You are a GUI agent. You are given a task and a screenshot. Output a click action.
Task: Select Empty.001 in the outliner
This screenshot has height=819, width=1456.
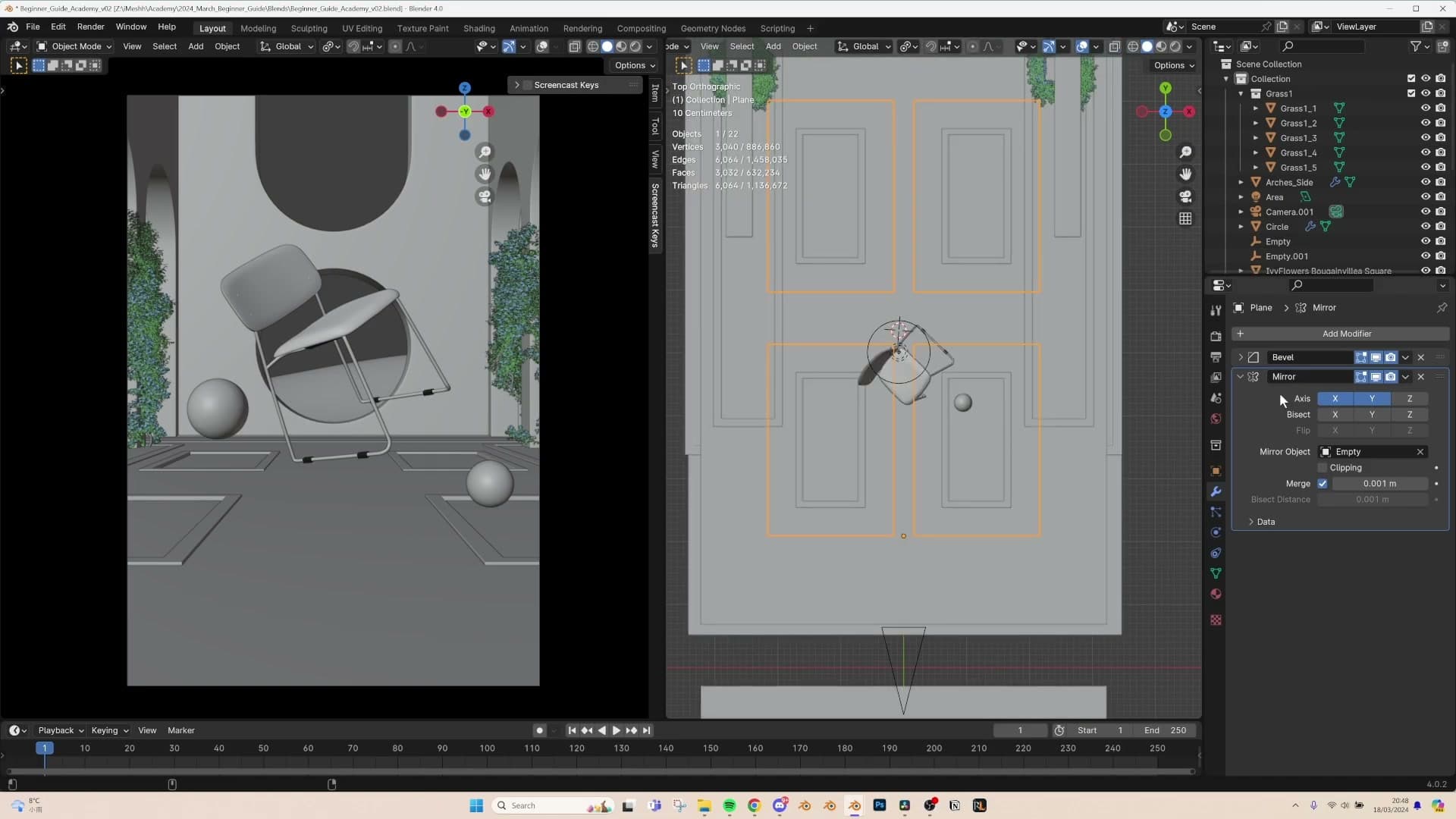tap(1286, 256)
